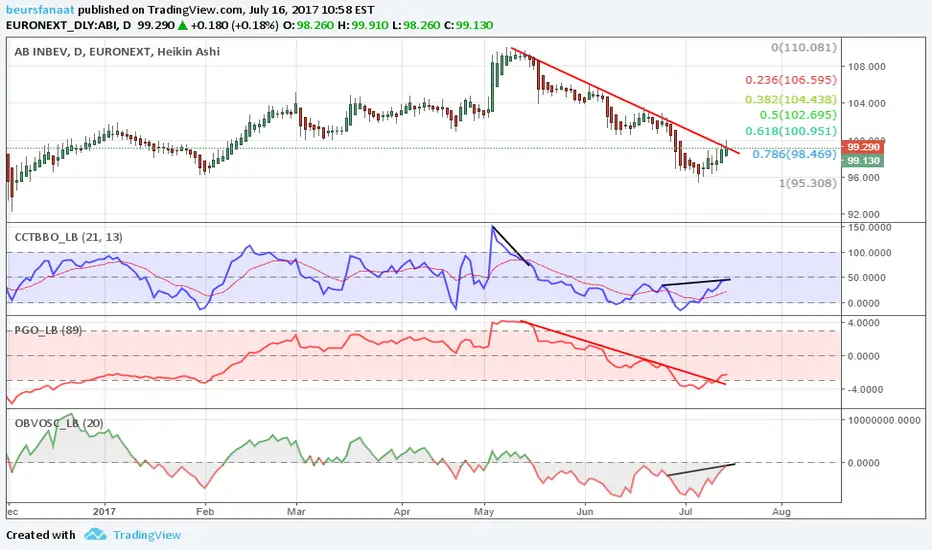Click the 0.382(104.438) Fibonacci level label
The image size is (932, 550).
(x=791, y=99)
